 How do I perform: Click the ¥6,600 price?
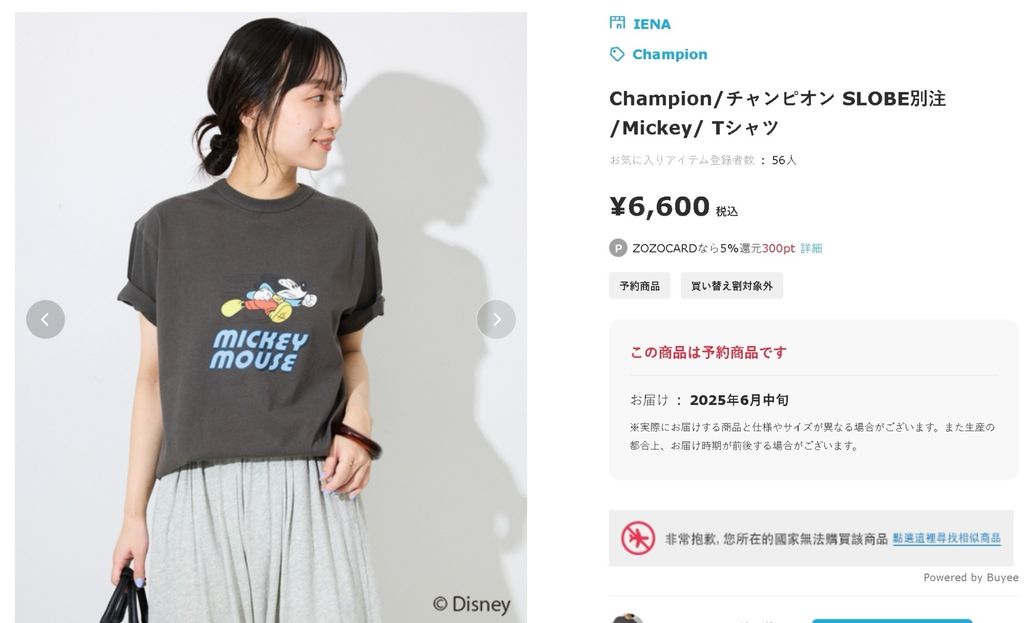pos(660,206)
